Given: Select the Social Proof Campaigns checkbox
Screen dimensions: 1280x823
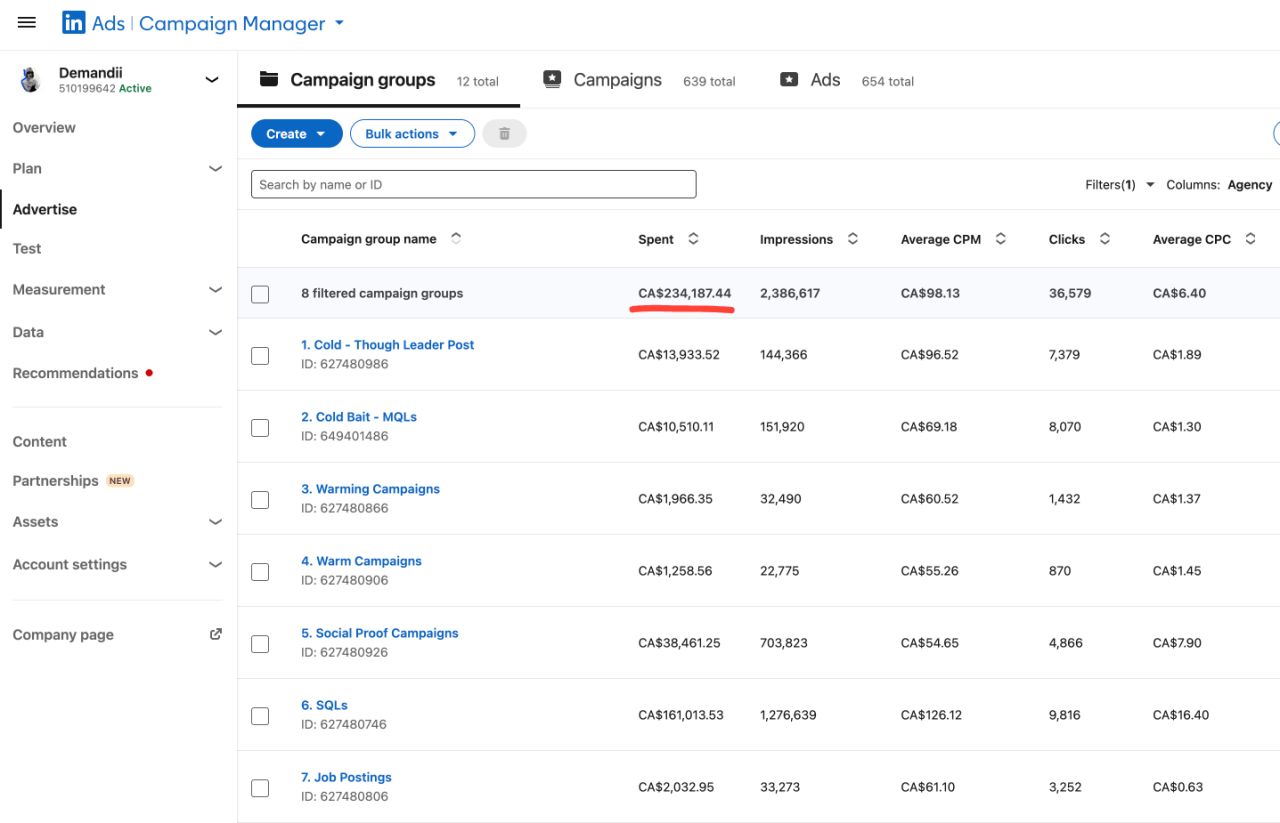Looking at the screenshot, I should click(260, 643).
